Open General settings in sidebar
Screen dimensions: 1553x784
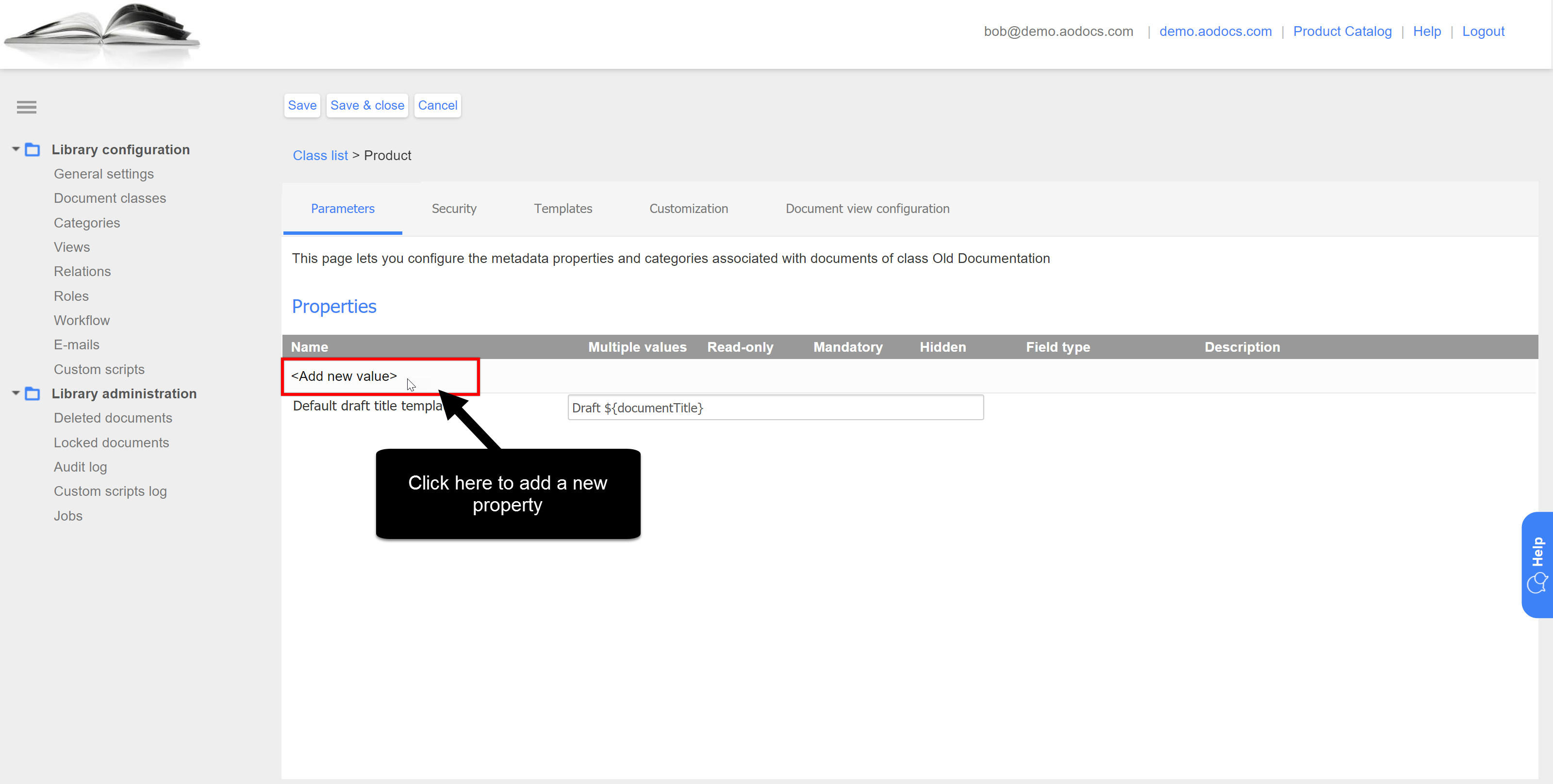[x=104, y=174]
